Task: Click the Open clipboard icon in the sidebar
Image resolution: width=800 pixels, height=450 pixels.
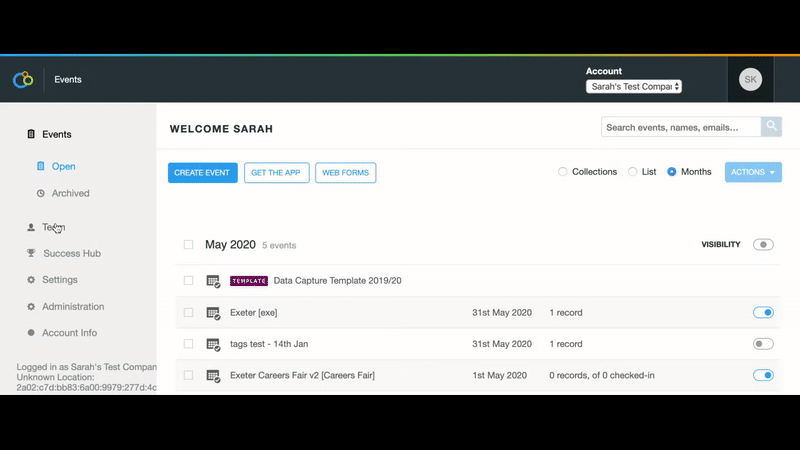Action: (x=40, y=166)
